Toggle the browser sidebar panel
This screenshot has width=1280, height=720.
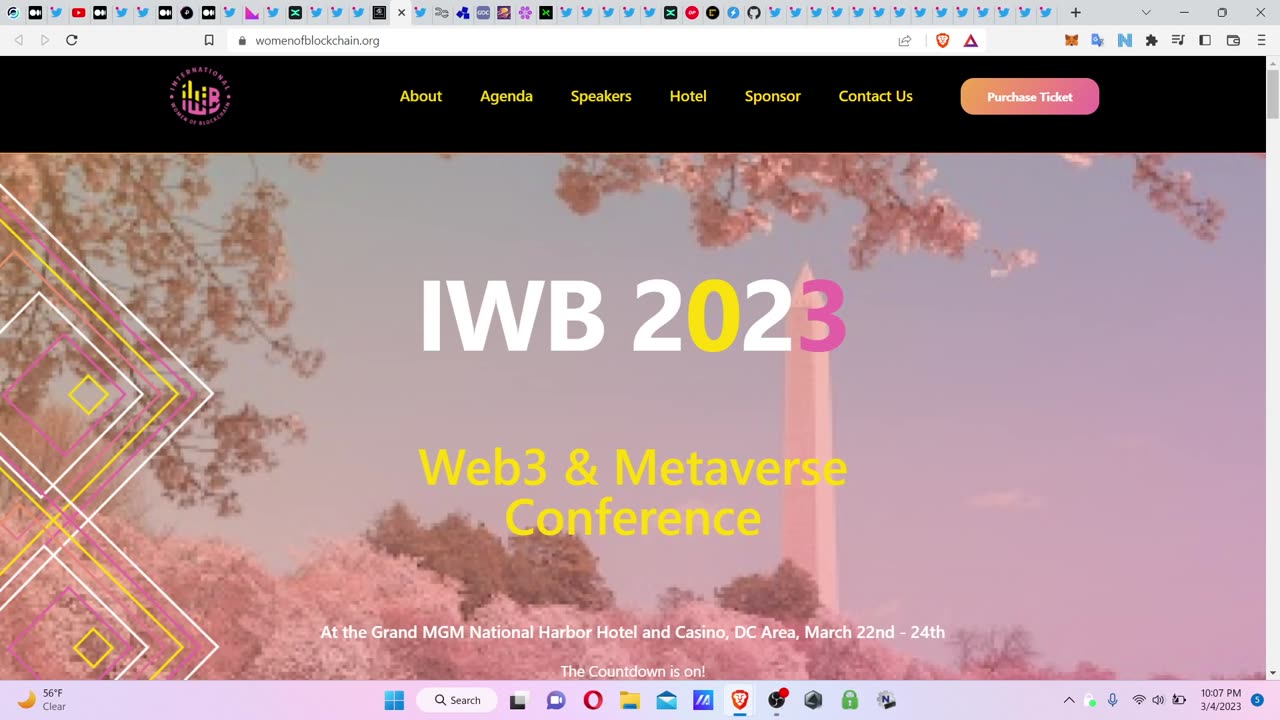point(1205,40)
